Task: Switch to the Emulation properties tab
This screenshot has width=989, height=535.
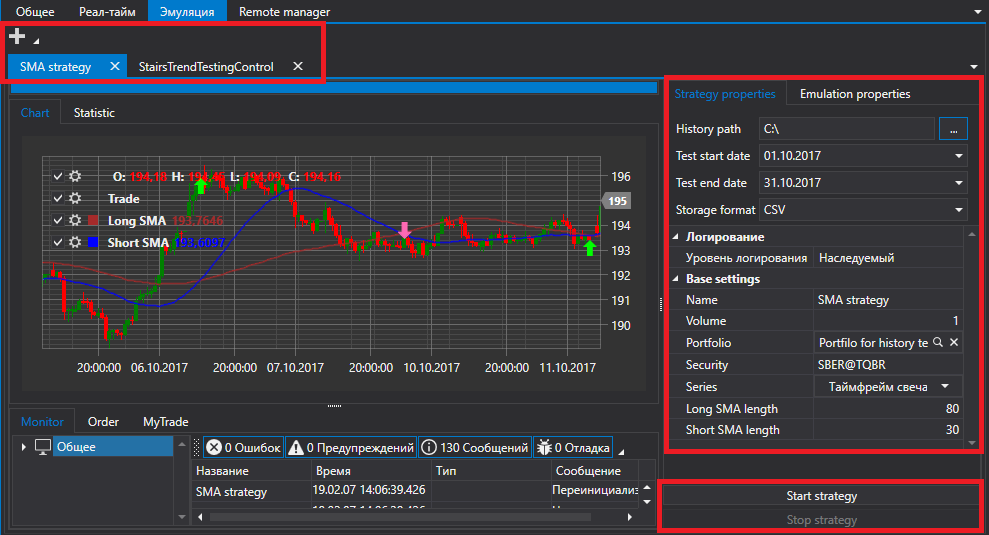Action: pyautogui.click(x=855, y=94)
